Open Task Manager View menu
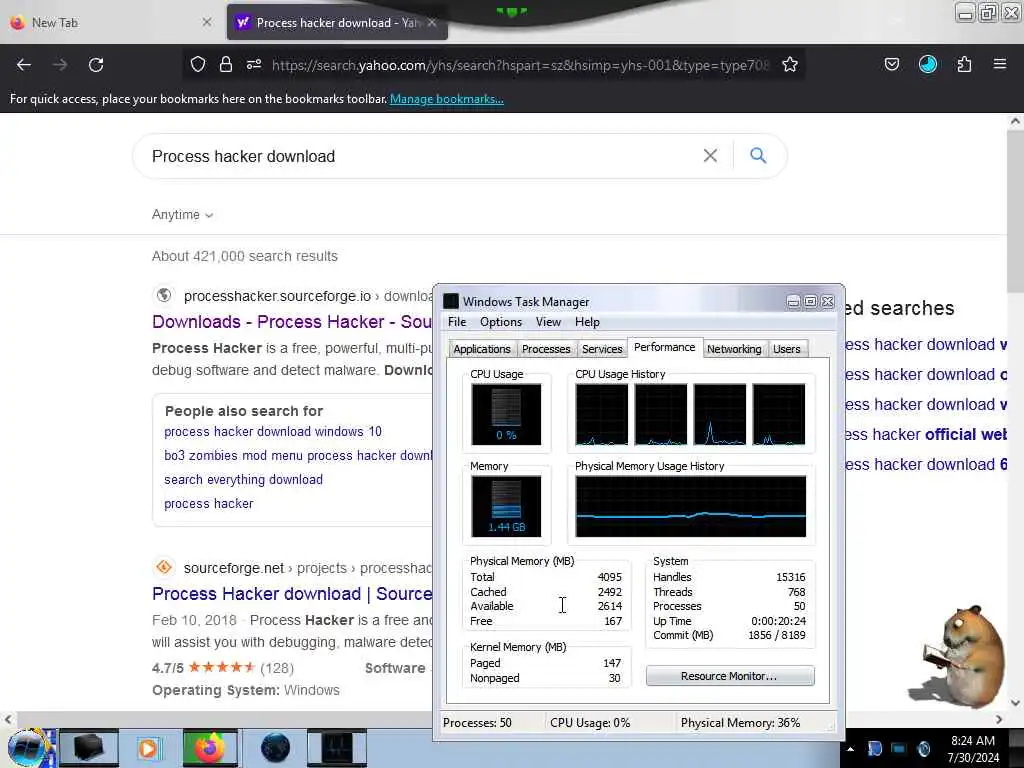Screen dimensions: 1024x768 click(548, 322)
